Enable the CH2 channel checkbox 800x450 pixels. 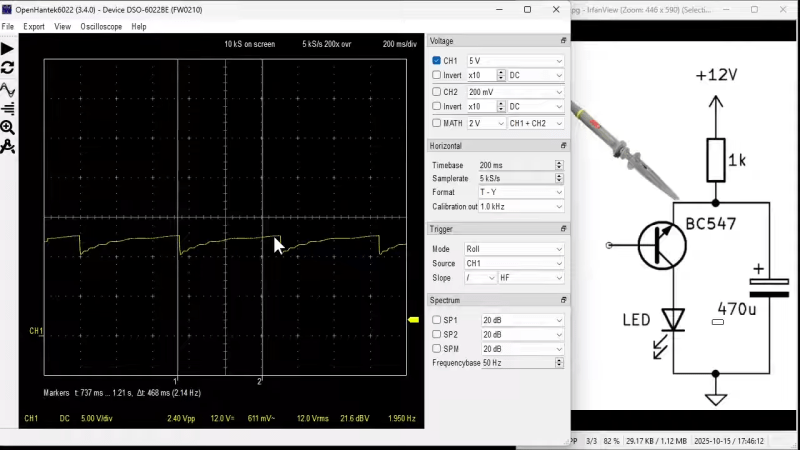436,91
